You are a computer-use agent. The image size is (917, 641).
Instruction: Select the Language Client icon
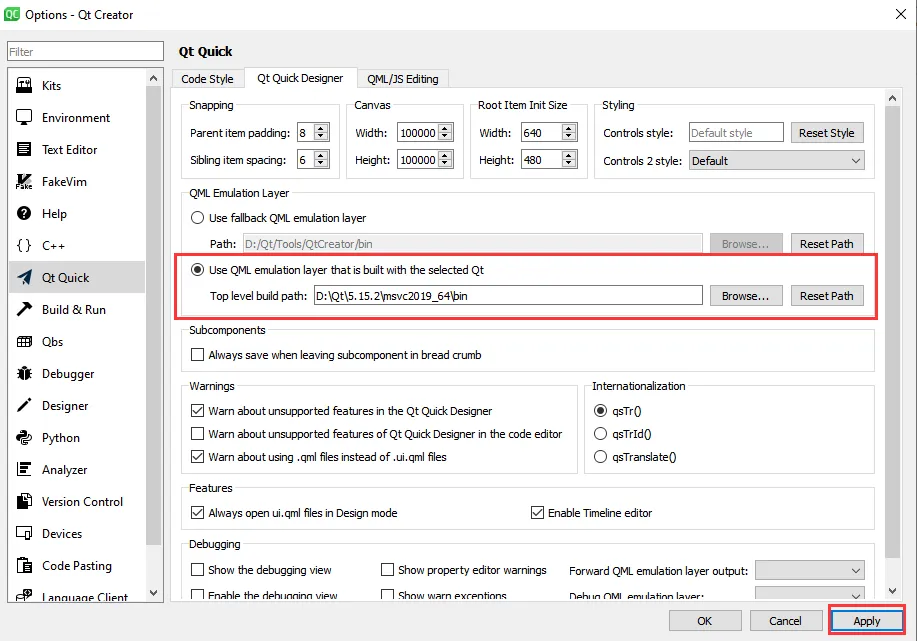pos(24,596)
